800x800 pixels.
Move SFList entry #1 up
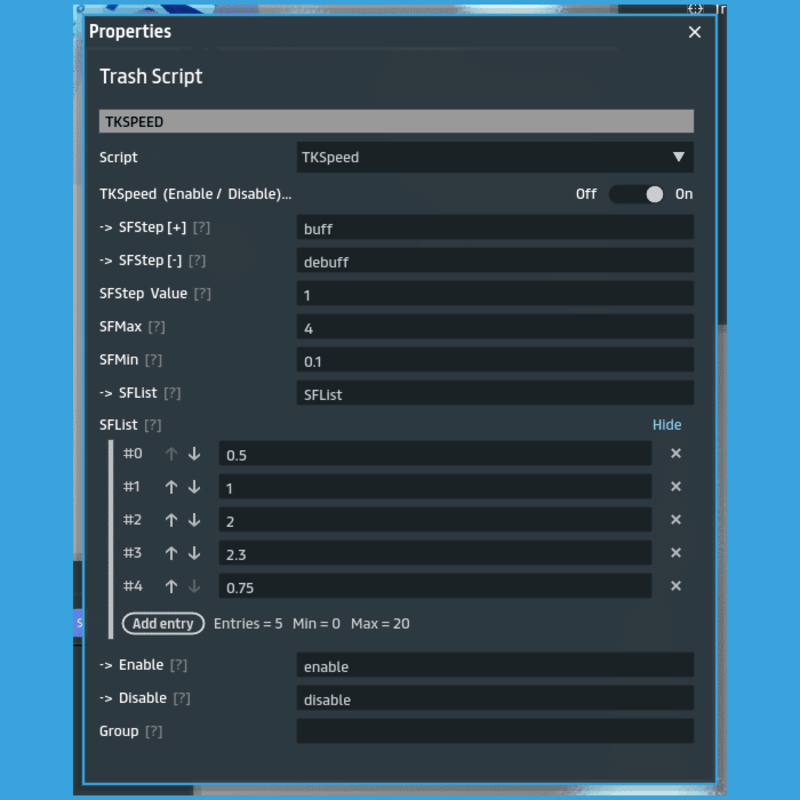(171, 487)
